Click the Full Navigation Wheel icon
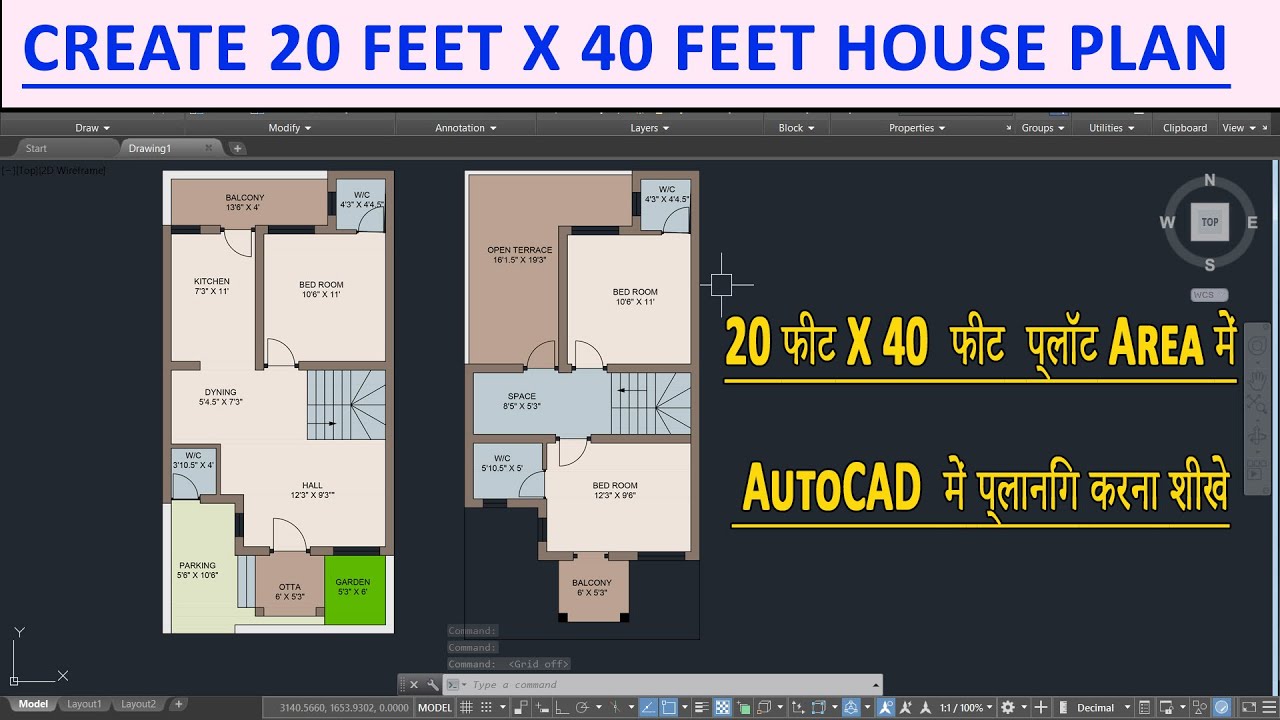 coord(1257,346)
